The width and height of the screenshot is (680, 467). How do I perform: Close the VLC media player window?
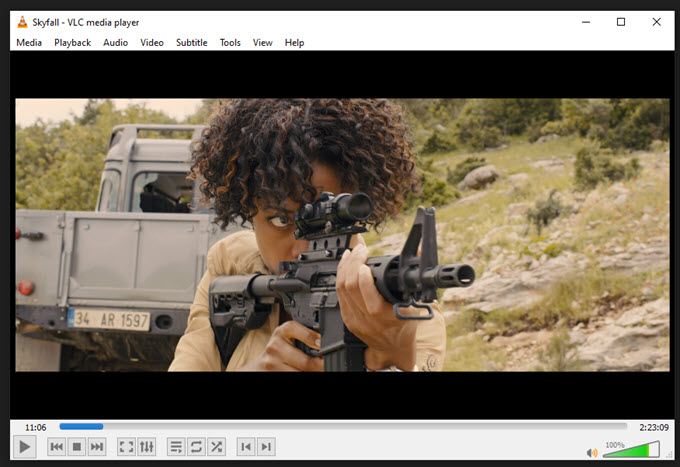click(657, 22)
